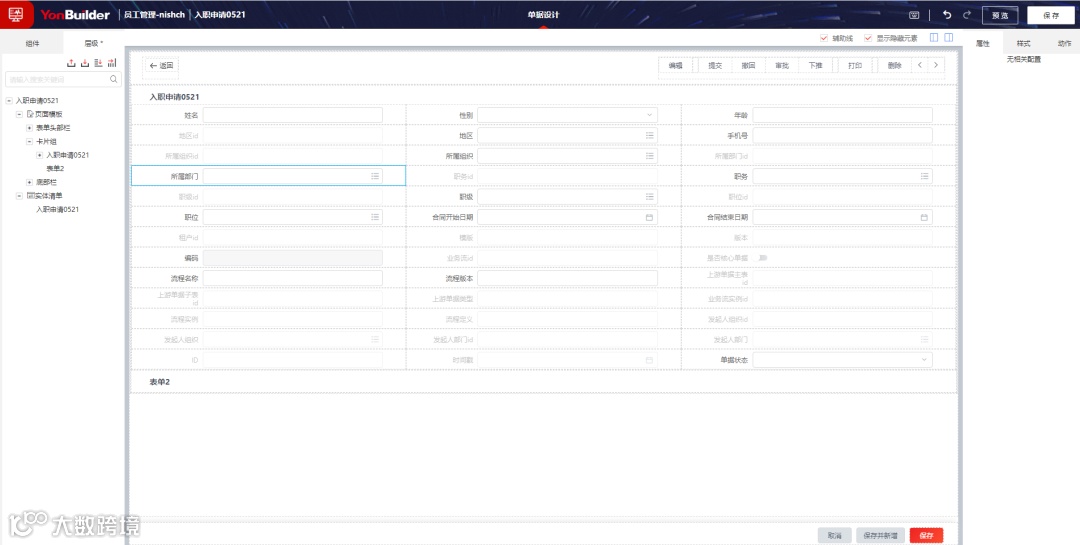Click the sort-descending icon above hierarchy tree
The image size is (1080, 545).
[x=98, y=63]
